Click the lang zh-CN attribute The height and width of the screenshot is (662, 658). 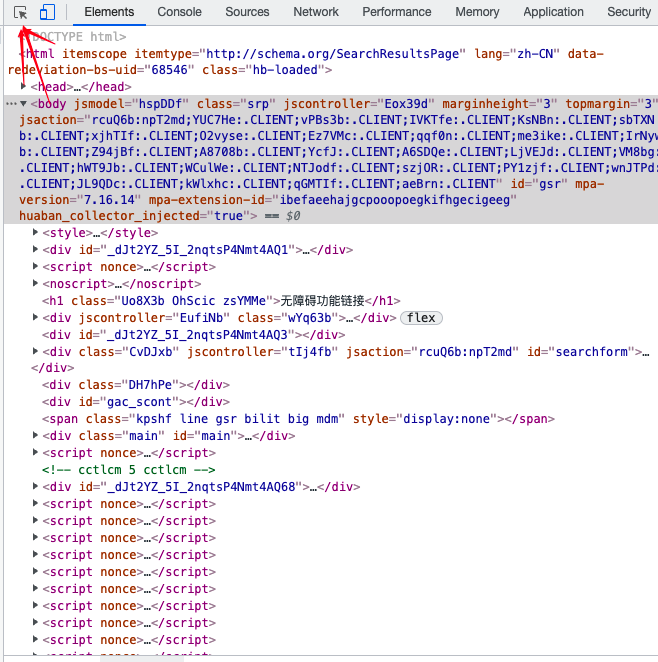coord(517,54)
